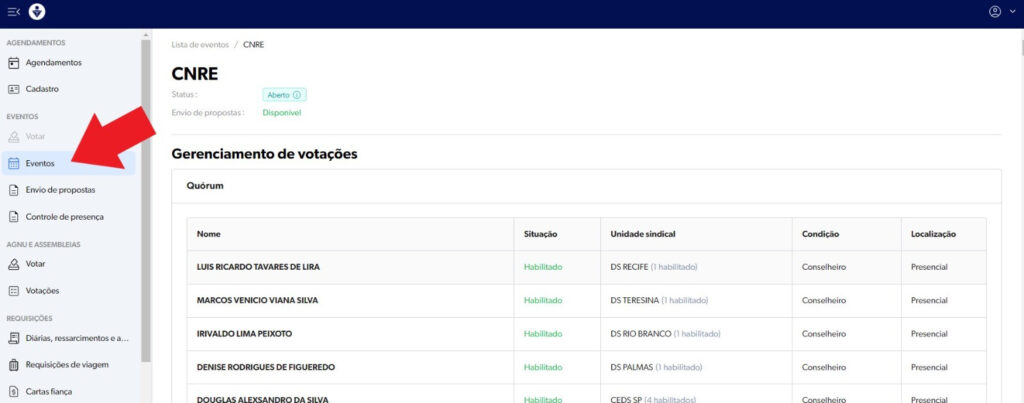Open the user profile icon
1024x403 pixels.
(994, 12)
